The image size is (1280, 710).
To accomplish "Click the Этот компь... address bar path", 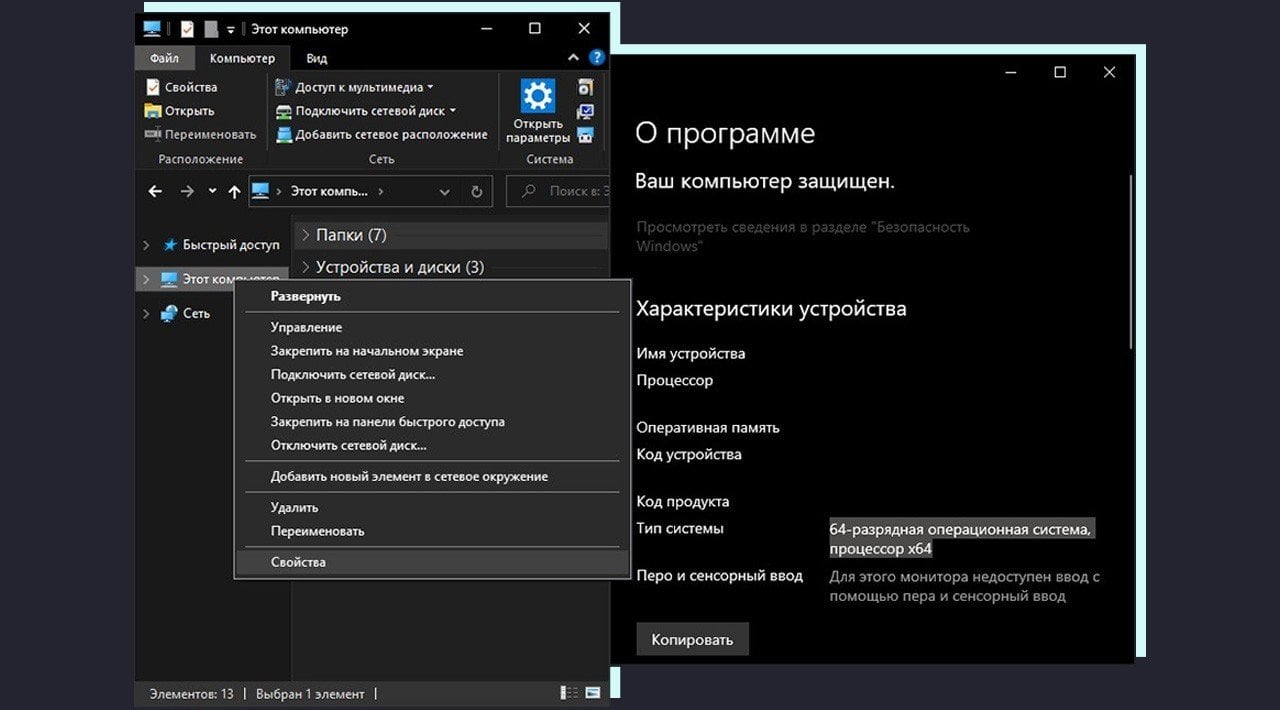I will (331, 191).
